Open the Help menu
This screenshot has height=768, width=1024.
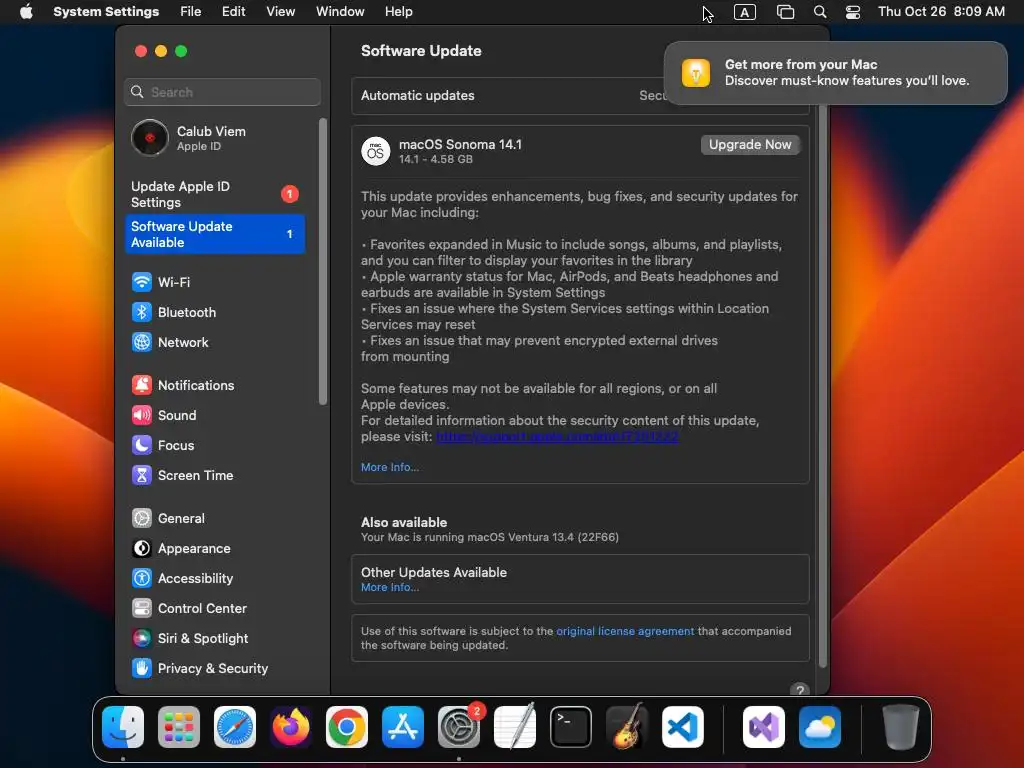[x=398, y=12]
